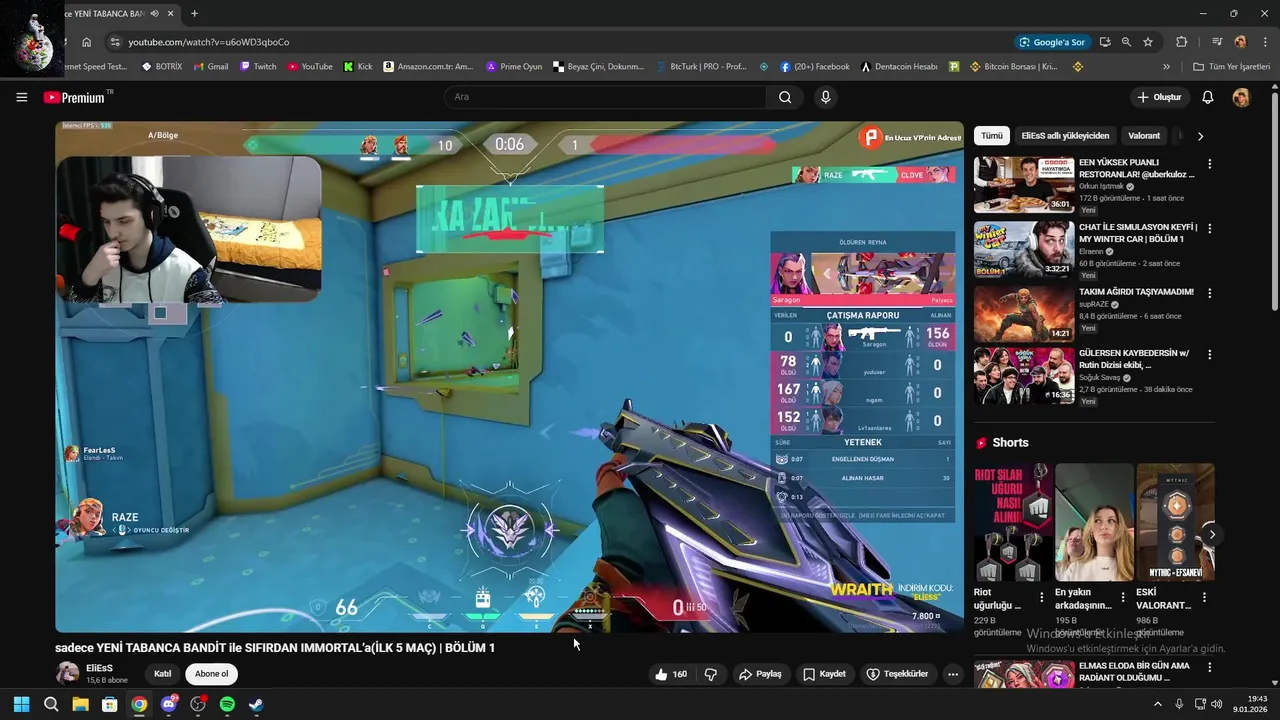This screenshot has width=1280, height=720.
Task: Open the Gmail bookmark
Action: [211, 67]
